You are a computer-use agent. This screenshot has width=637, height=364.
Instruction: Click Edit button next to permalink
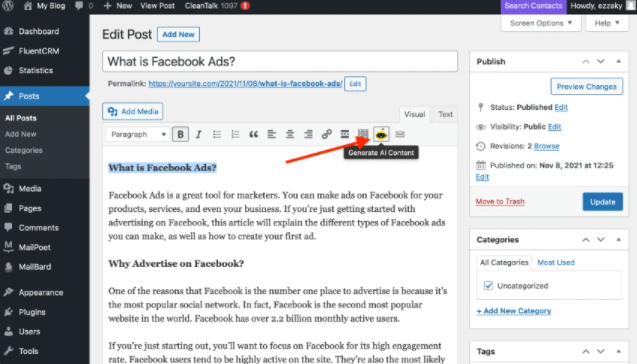[x=355, y=84]
